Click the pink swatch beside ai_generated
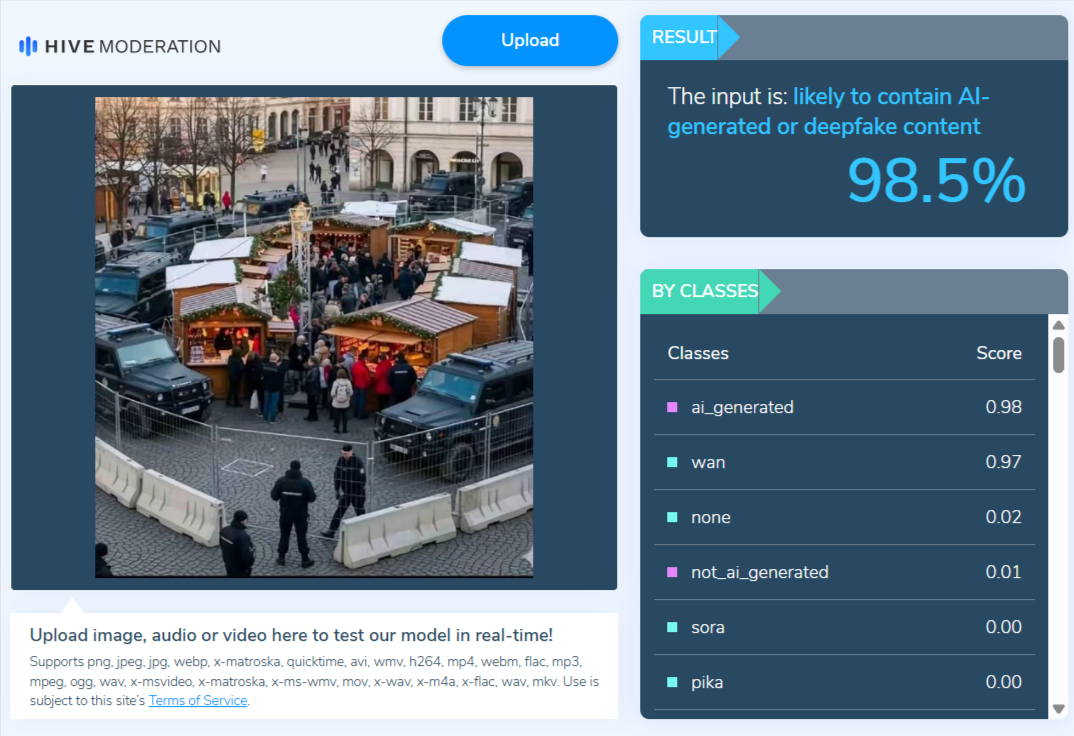Screen dimensions: 1074x736 [673, 407]
